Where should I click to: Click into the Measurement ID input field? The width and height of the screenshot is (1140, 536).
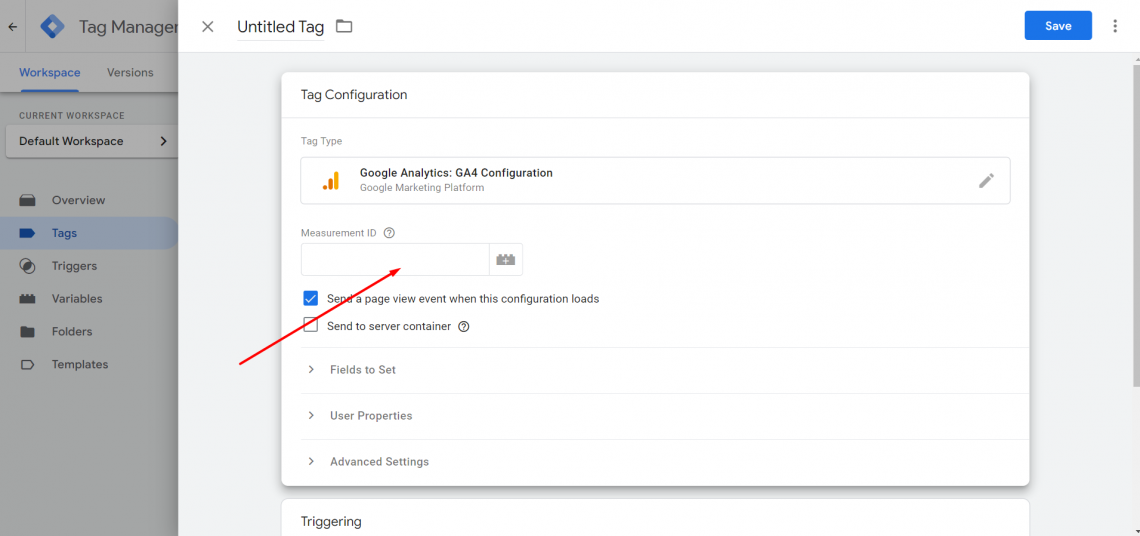[x=396, y=260]
